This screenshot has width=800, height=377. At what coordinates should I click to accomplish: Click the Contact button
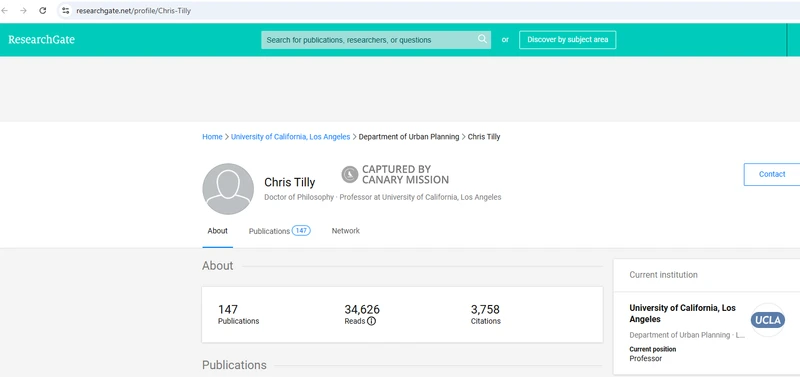(x=771, y=174)
